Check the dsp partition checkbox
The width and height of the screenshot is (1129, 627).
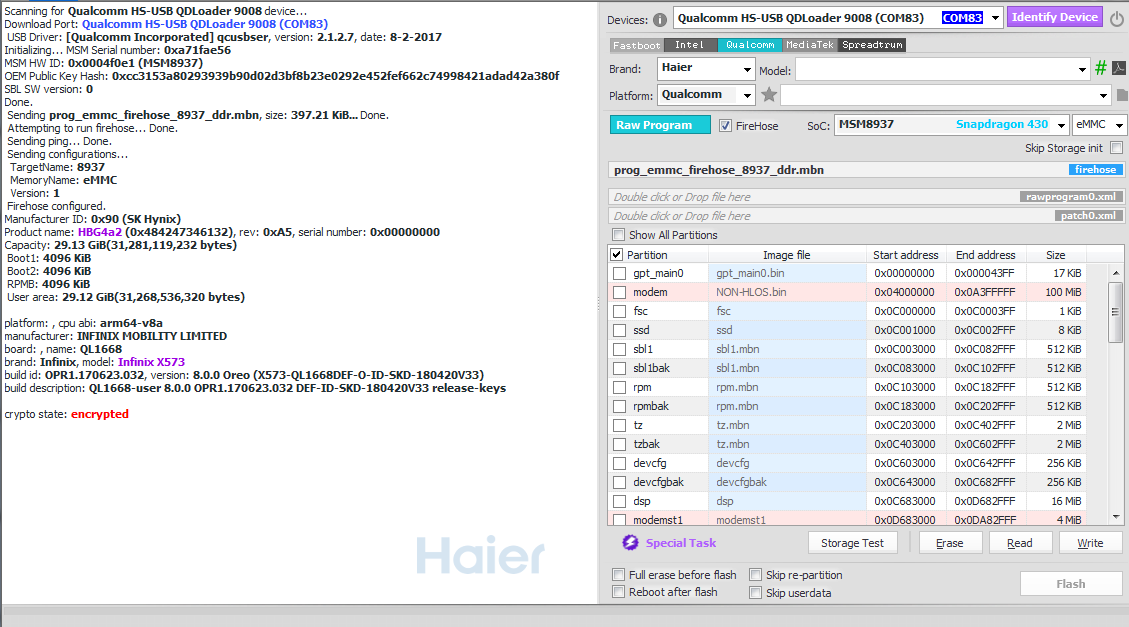pos(619,501)
